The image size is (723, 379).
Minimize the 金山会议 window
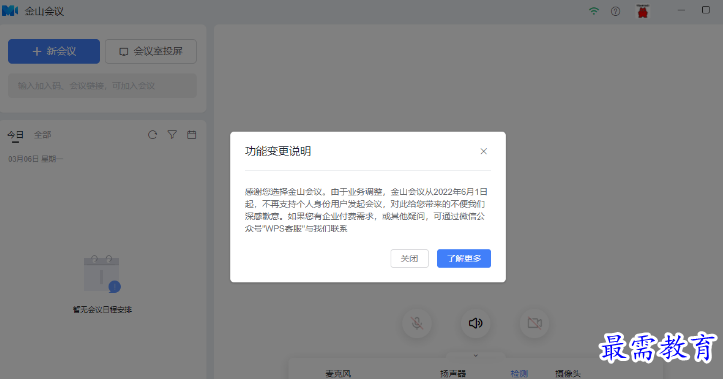tap(681, 10)
